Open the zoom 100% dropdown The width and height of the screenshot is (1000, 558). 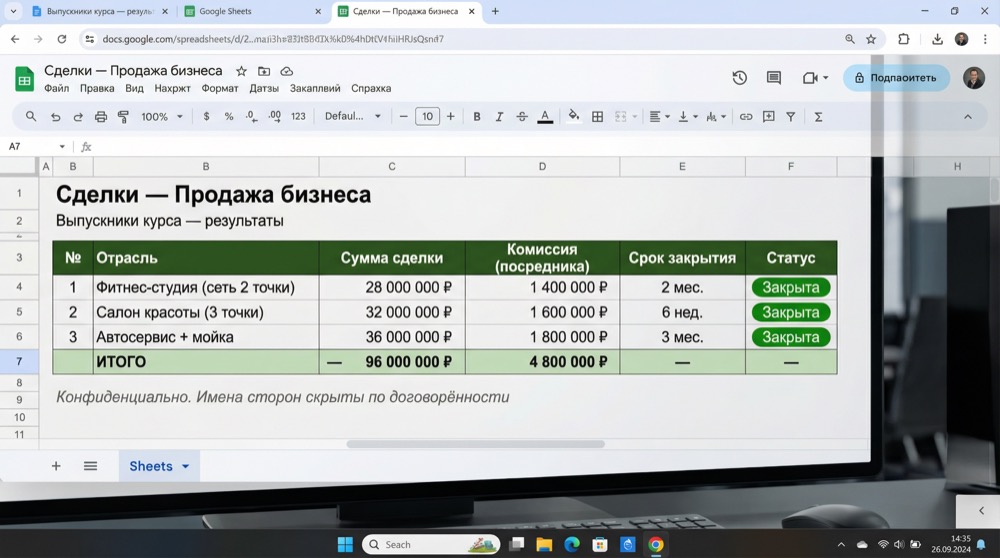[x=162, y=117]
